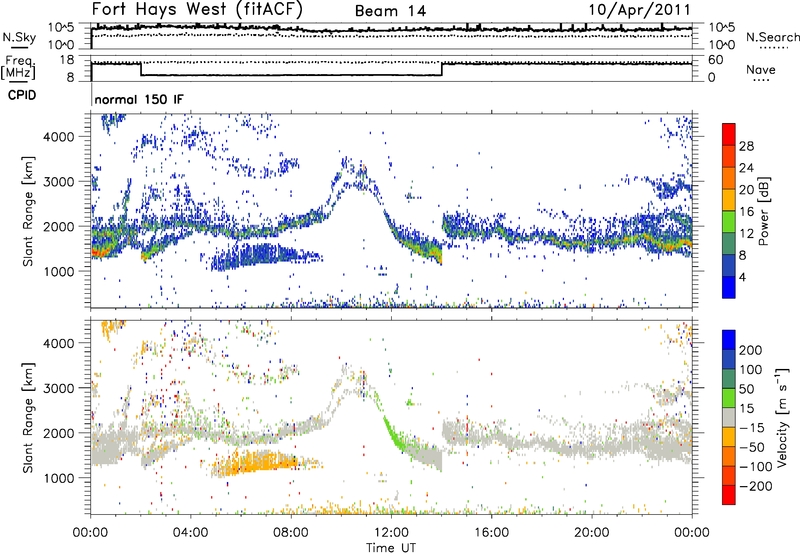Click the 'Velocity [m s-1]' colorbar title
Image resolution: width=800 pixels, height=554 pixels.
782,417
